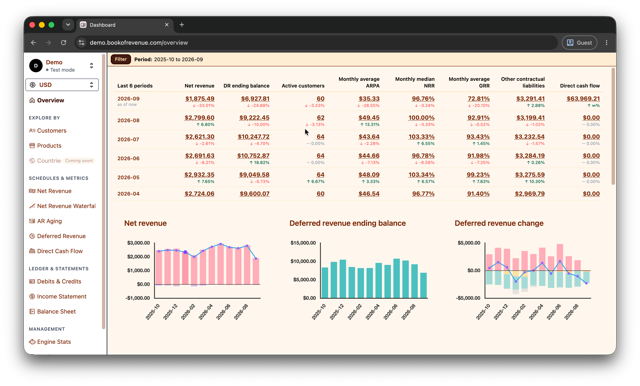Click the sidebar vertical scrollbar
The height and width of the screenshot is (386, 640).
(x=104, y=192)
